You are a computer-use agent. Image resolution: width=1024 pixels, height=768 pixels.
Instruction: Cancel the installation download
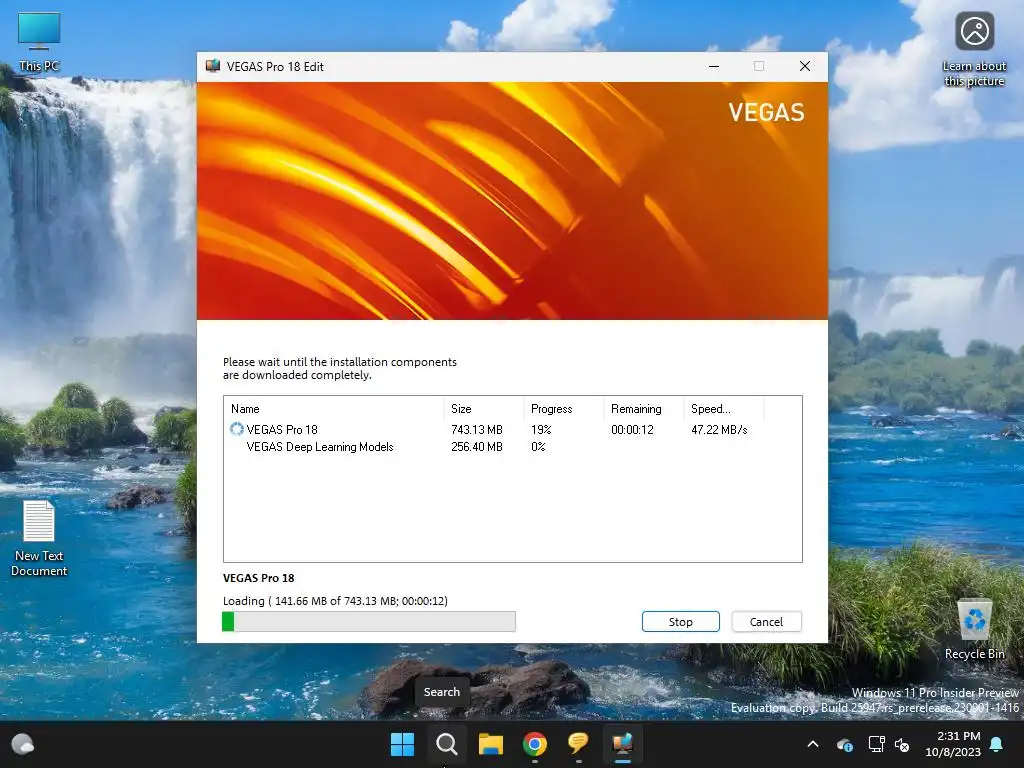766,622
